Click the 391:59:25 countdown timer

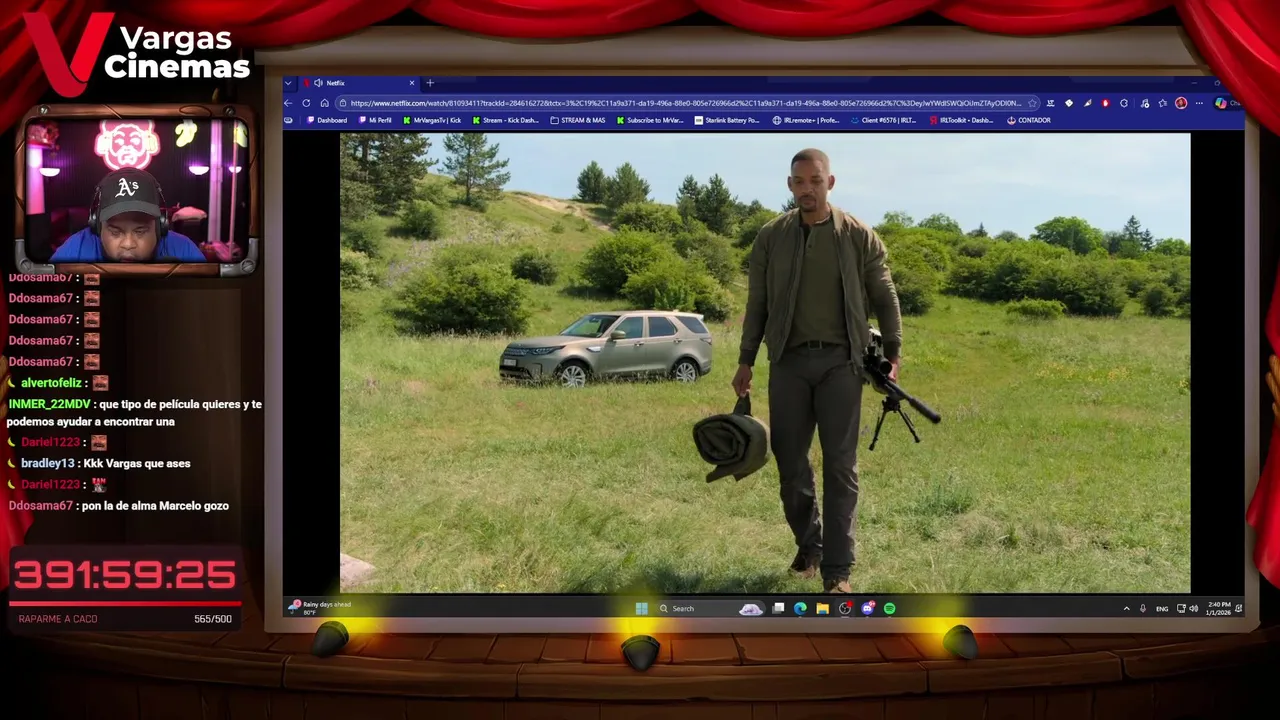point(124,575)
